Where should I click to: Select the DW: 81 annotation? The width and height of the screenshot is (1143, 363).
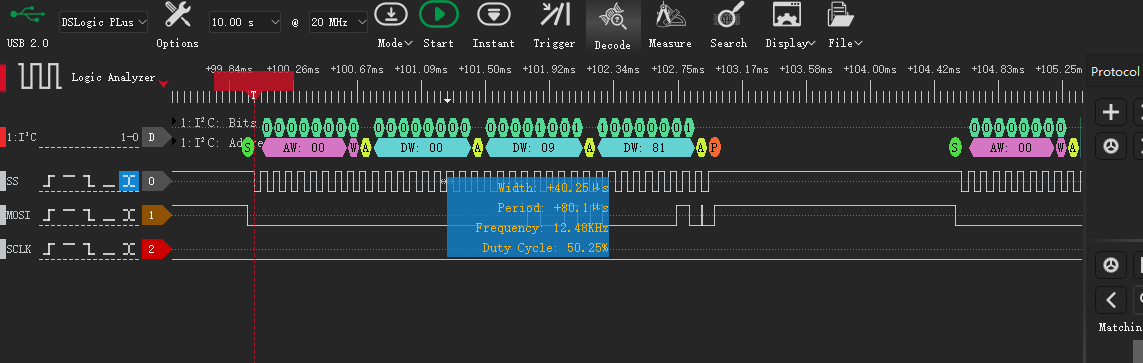coord(646,148)
